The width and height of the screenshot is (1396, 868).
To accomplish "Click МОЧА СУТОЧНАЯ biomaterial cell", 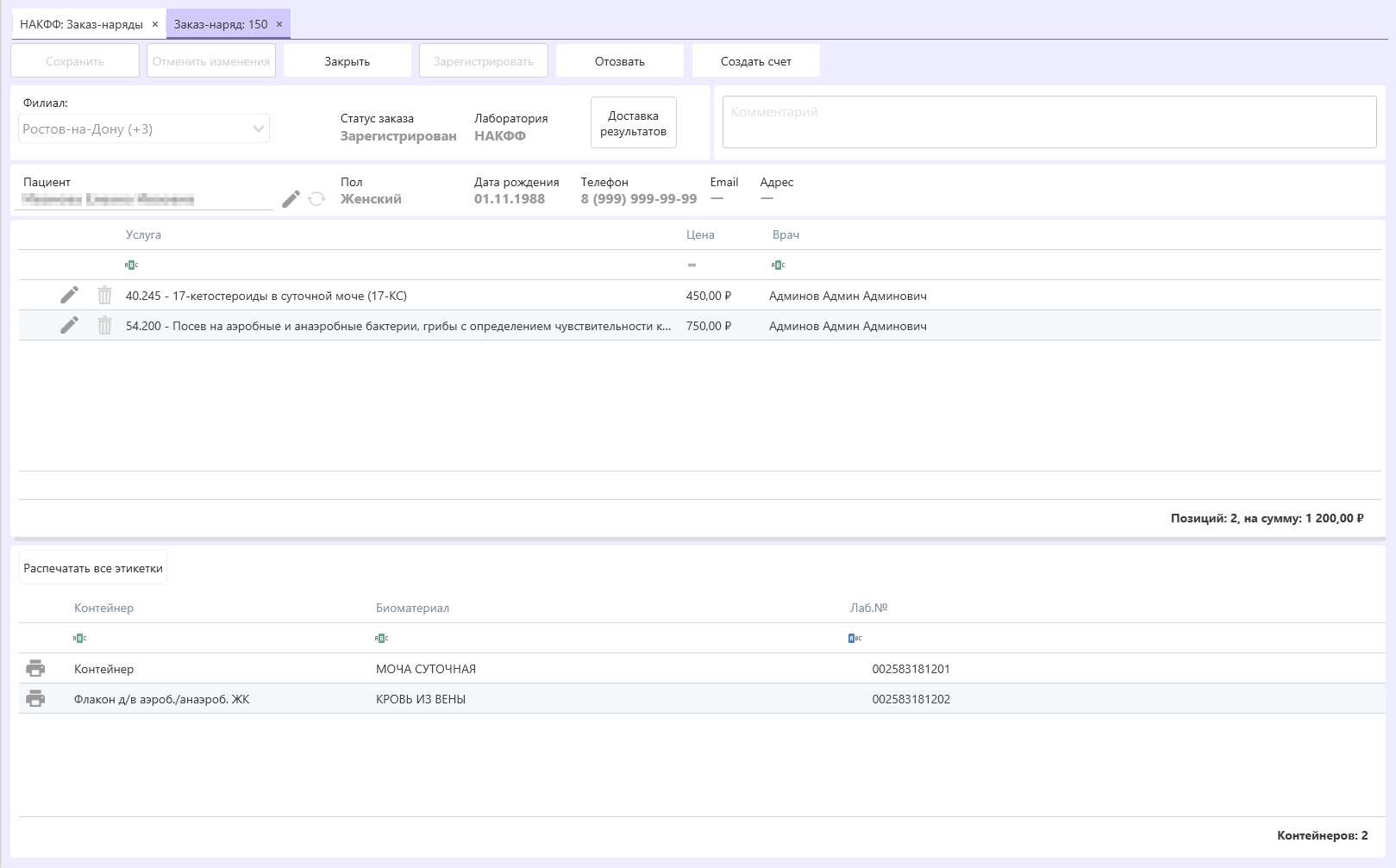I will [x=426, y=669].
